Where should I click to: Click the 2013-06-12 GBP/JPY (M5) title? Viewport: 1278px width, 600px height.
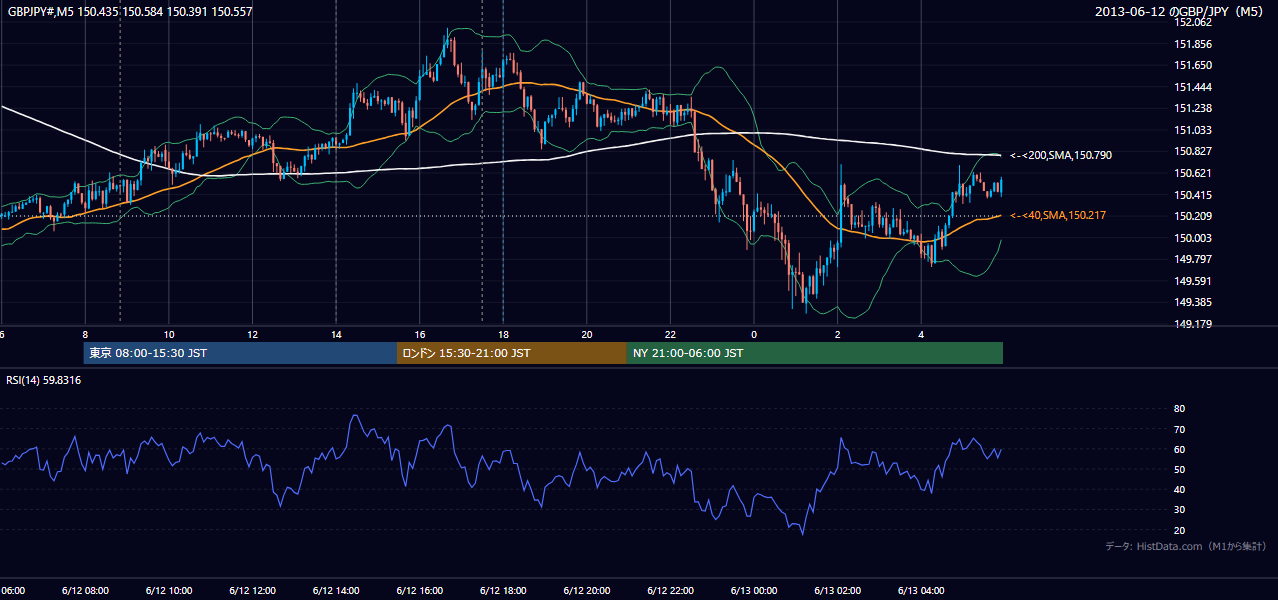[x=1181, y=12]
